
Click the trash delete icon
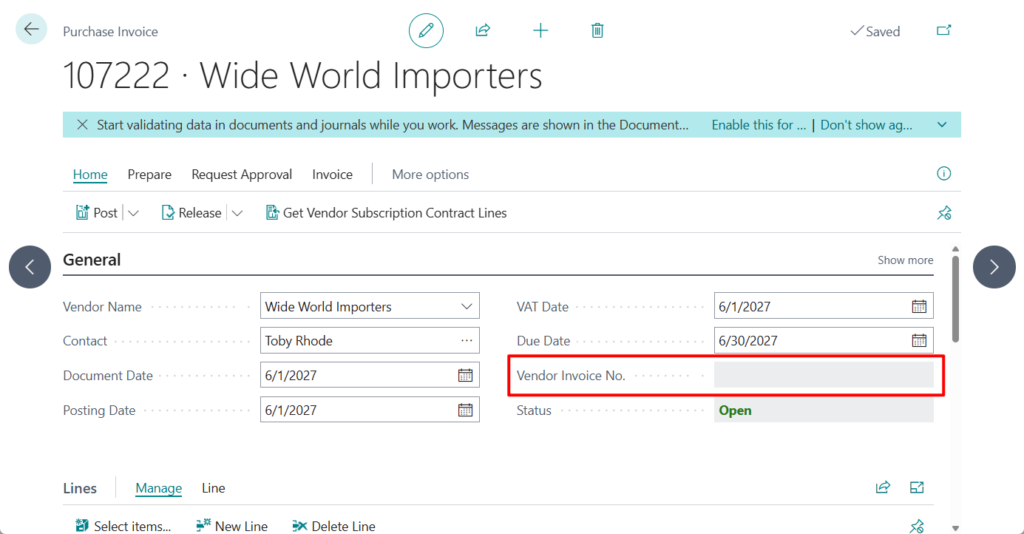597,31
